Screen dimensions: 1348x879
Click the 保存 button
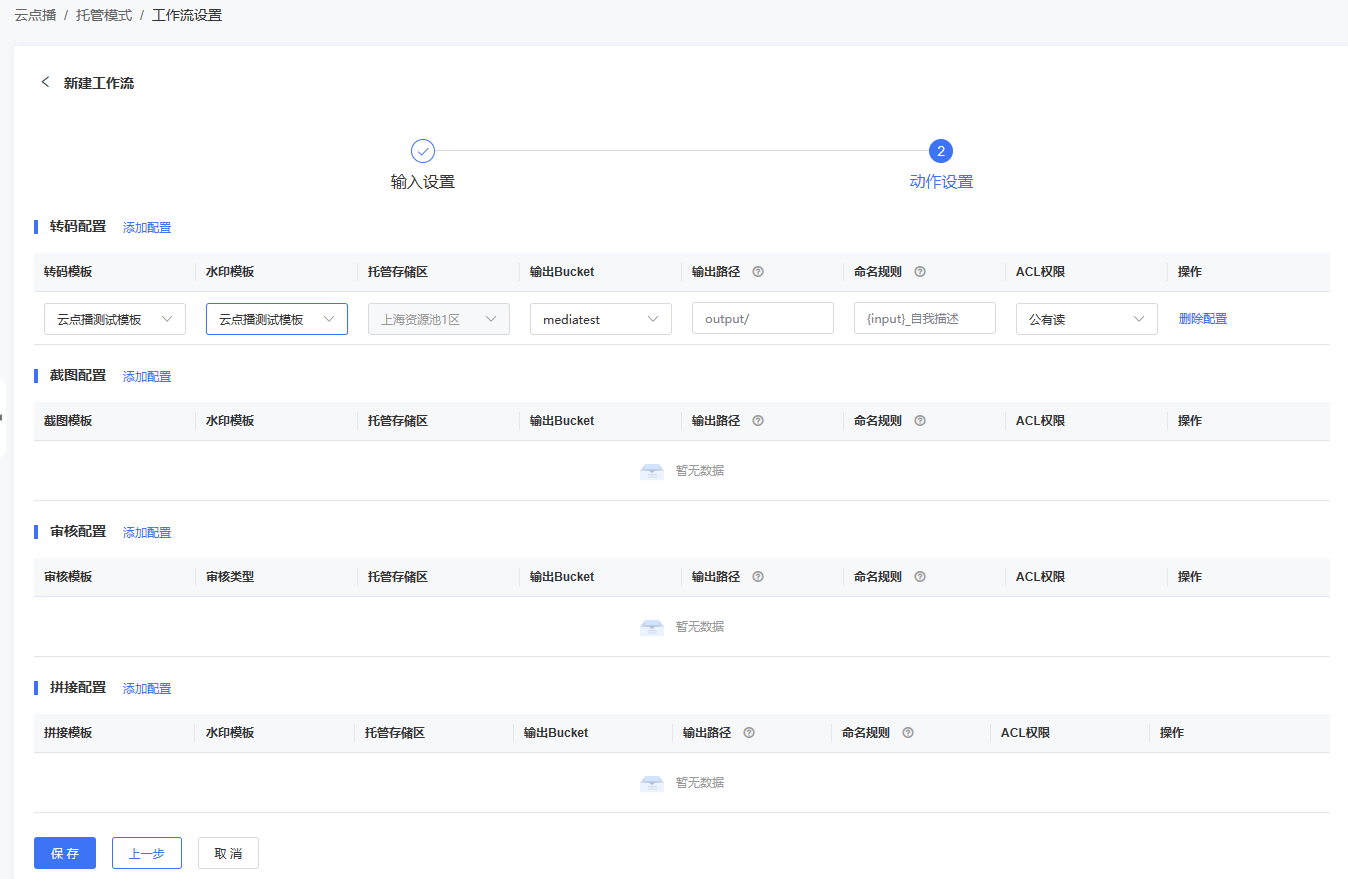pyautogui.click(x=65, y=853)
